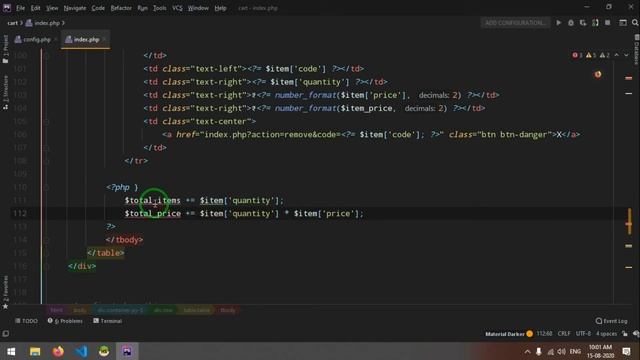Viewport: 640px width, 360px height.
Task: Run the configuration with the play icon
Action: point(558,23)
